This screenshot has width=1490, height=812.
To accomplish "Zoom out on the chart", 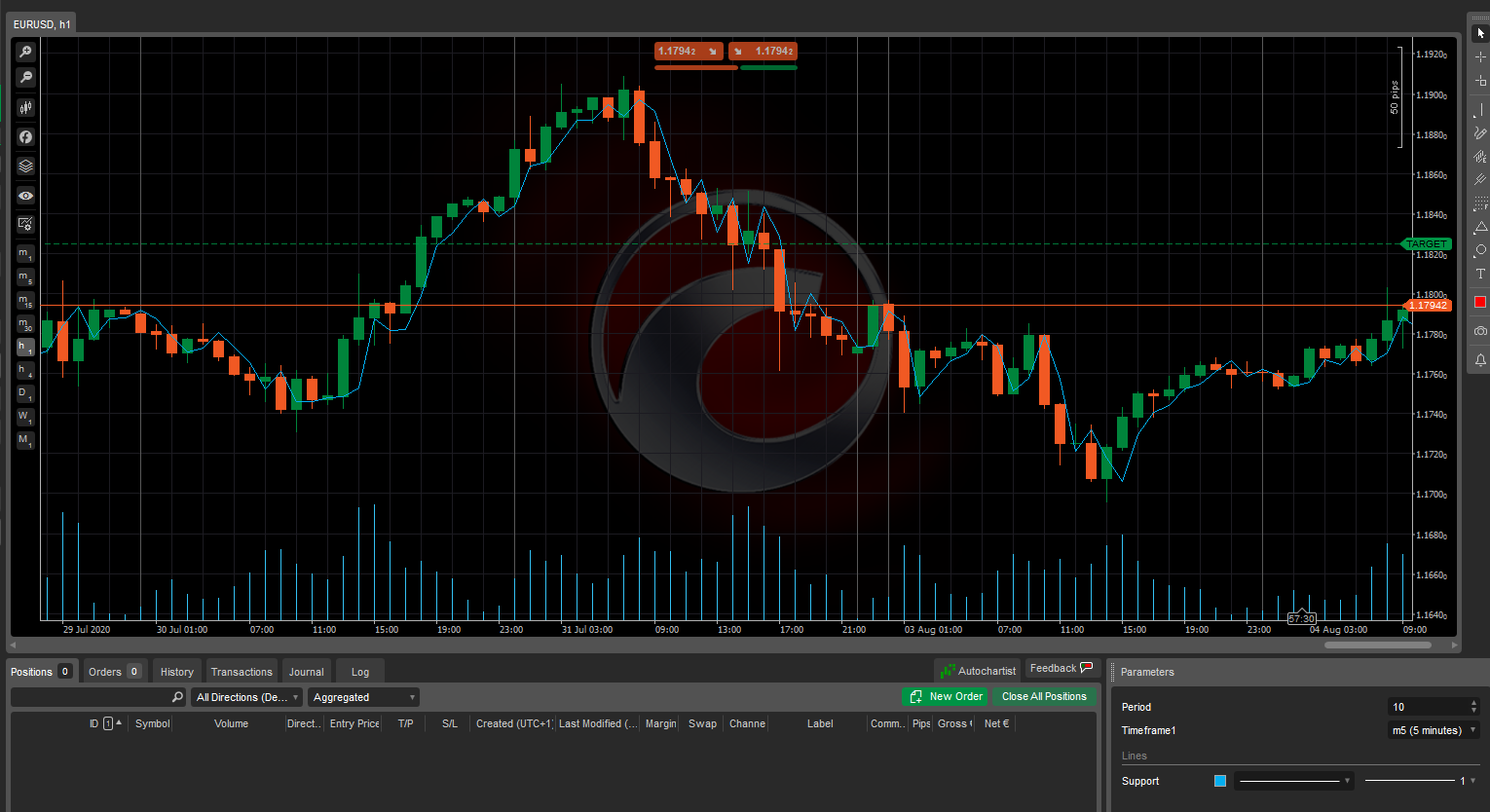I will [x=25, y=77].
